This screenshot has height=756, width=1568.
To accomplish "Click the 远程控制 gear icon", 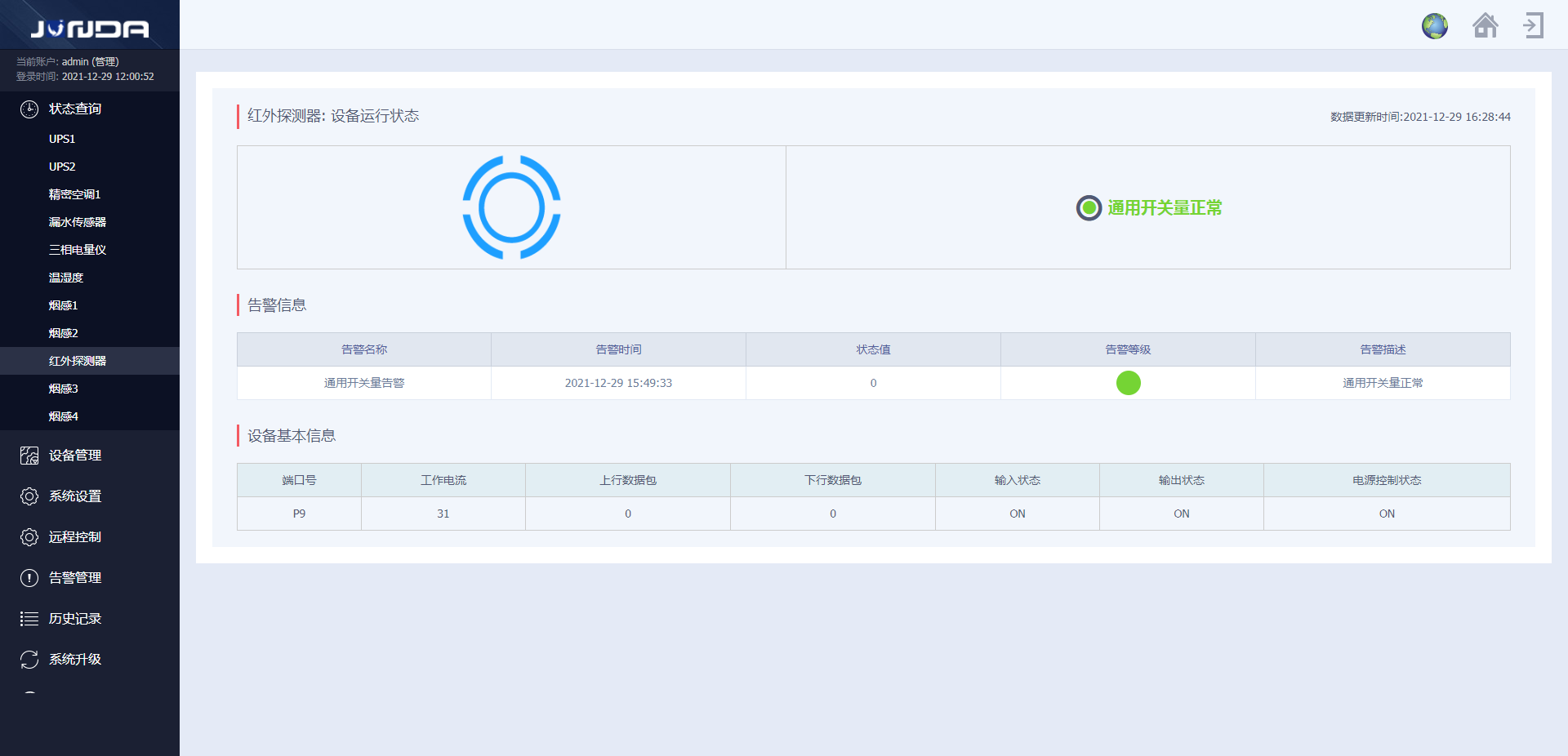I will [x=29, y=537].
